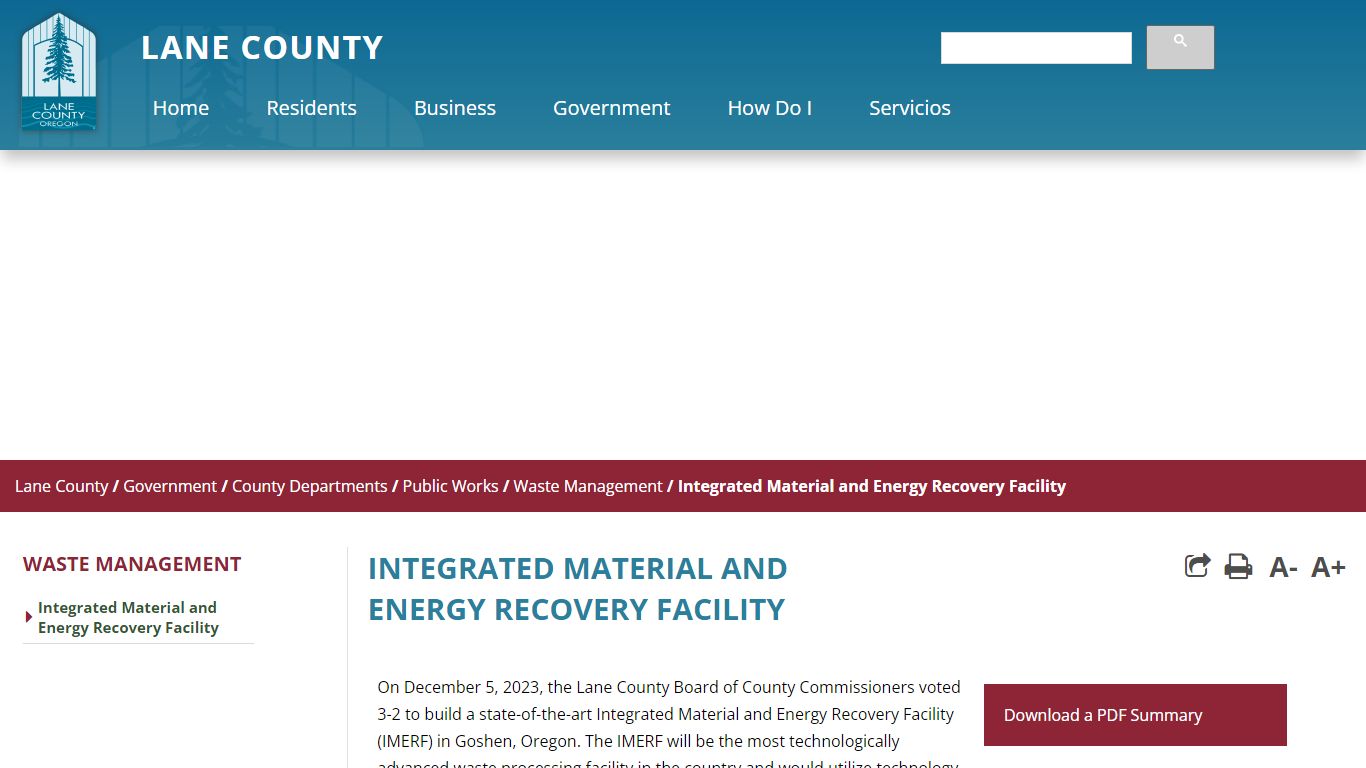Open the Servicios menu
1366x768 pixels.
pyautogui.click(x=910, y=108)
